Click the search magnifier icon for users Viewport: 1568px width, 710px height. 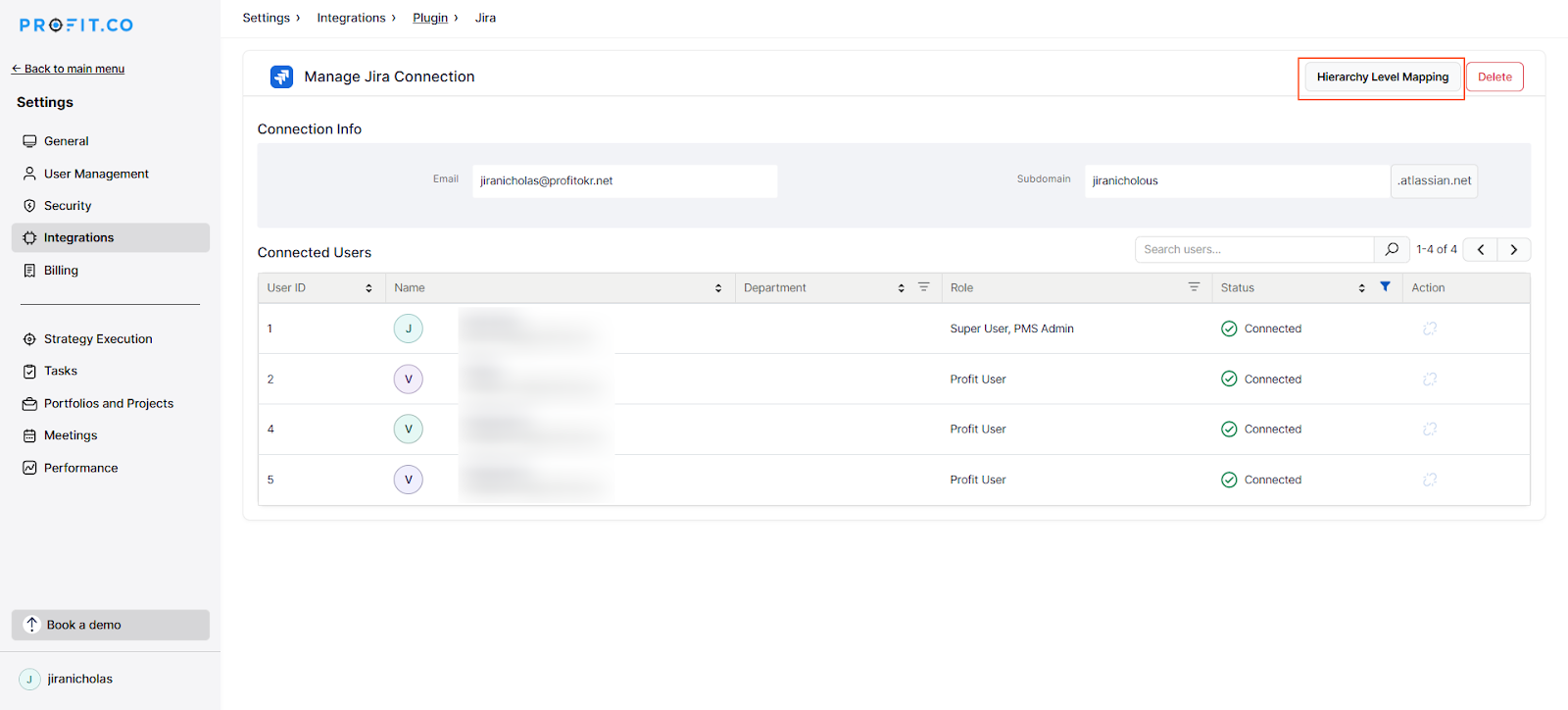pyautogui.click(x=1392, y=249)
